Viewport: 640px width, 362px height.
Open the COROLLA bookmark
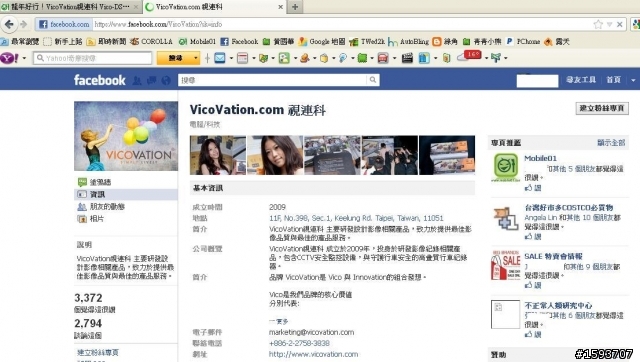(151, 41)
